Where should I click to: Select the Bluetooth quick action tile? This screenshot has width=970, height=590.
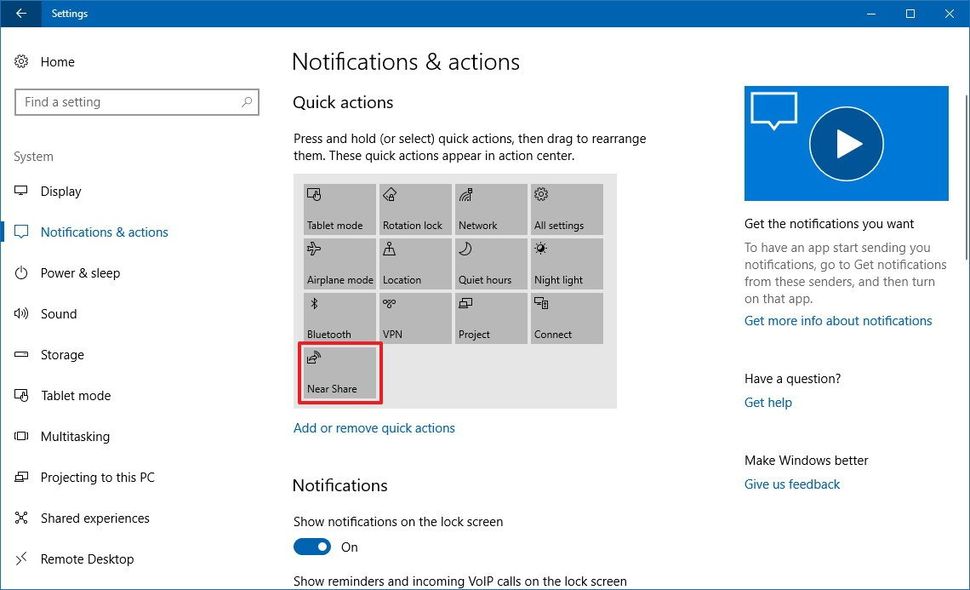(x=338, y=318)
